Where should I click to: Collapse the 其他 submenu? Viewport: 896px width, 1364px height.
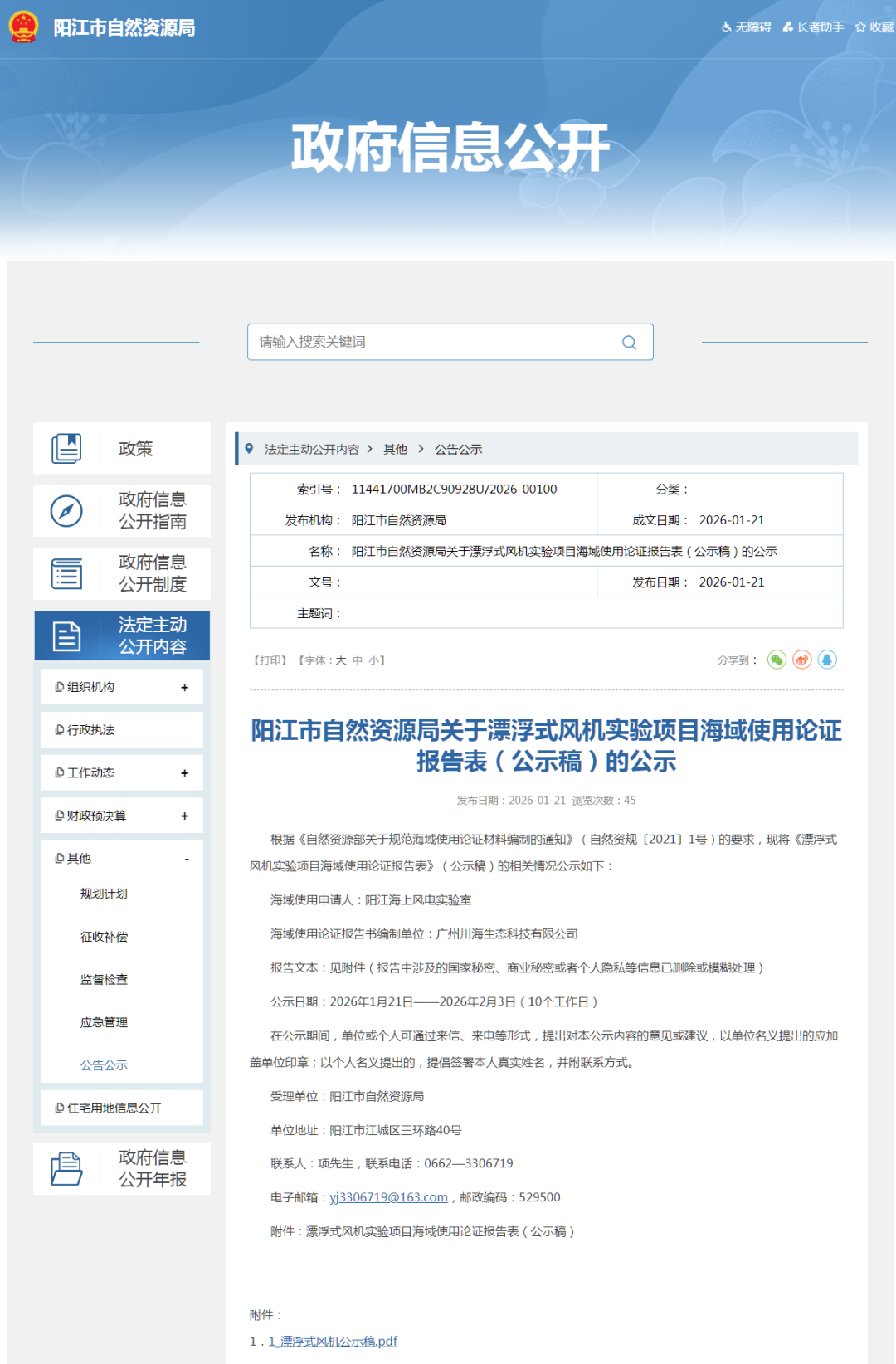click(187, 860)
